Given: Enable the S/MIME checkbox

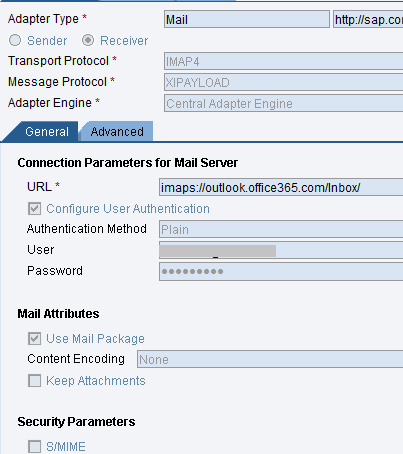Looking at the screenshot, I should coord(35,447).
